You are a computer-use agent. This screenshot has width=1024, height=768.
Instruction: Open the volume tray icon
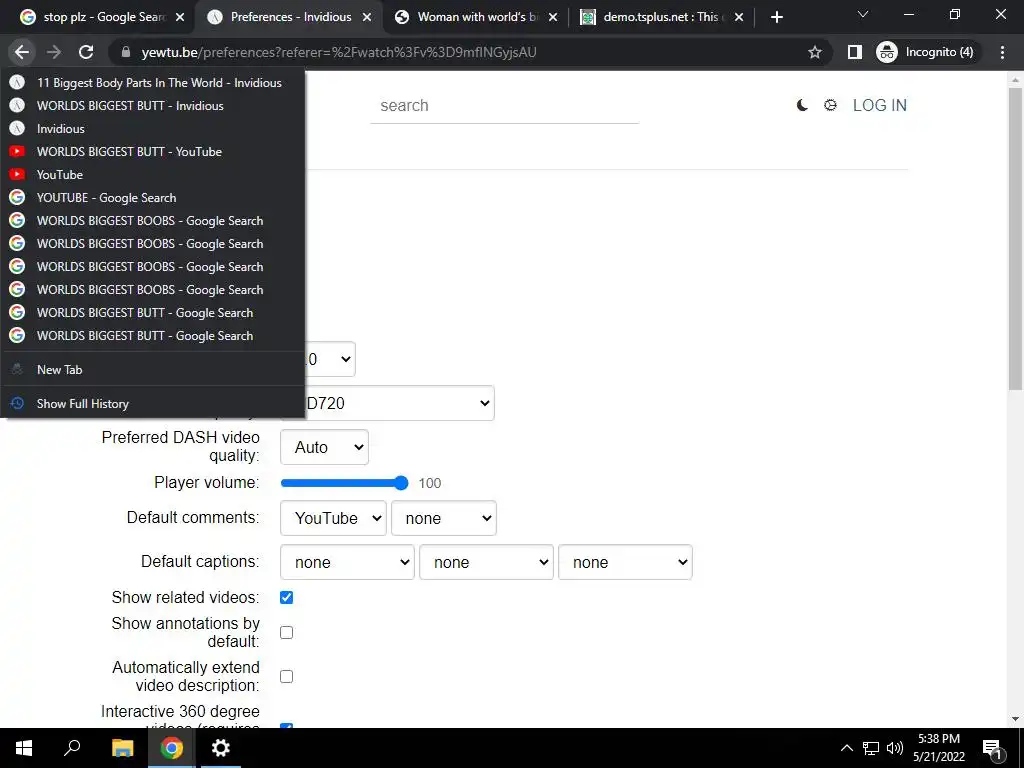tap(895, 748)
